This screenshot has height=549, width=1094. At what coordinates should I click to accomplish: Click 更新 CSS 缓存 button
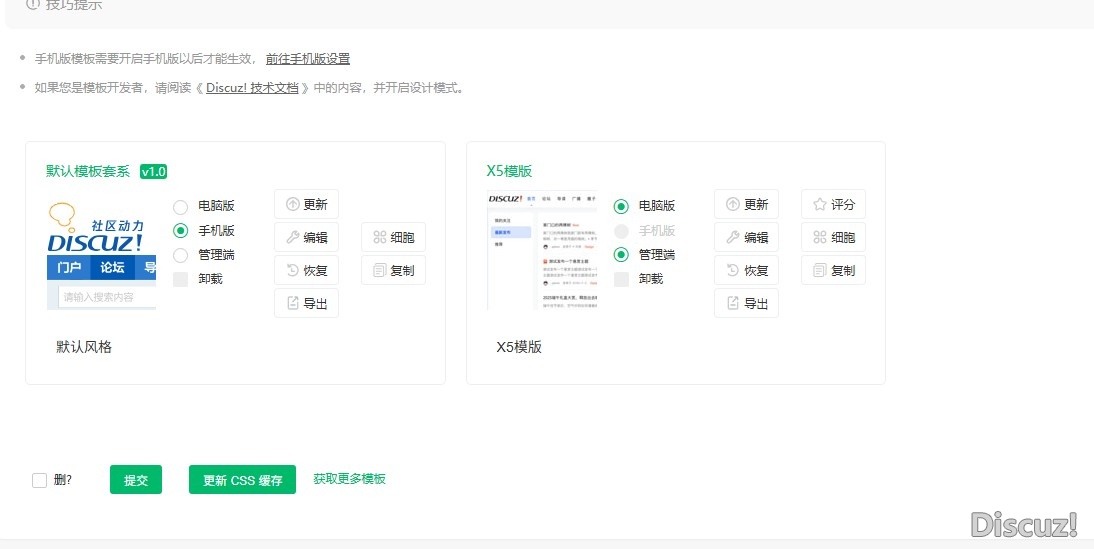242,480
